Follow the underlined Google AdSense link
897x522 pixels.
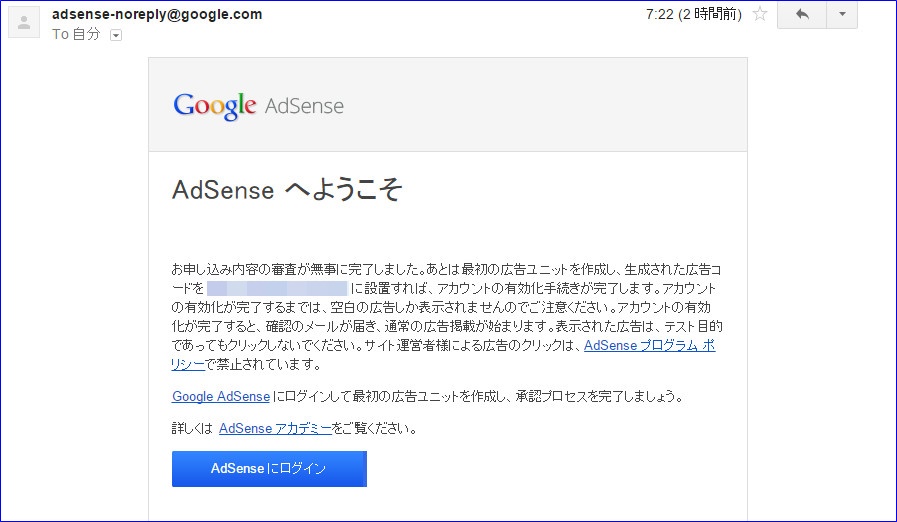221,396
